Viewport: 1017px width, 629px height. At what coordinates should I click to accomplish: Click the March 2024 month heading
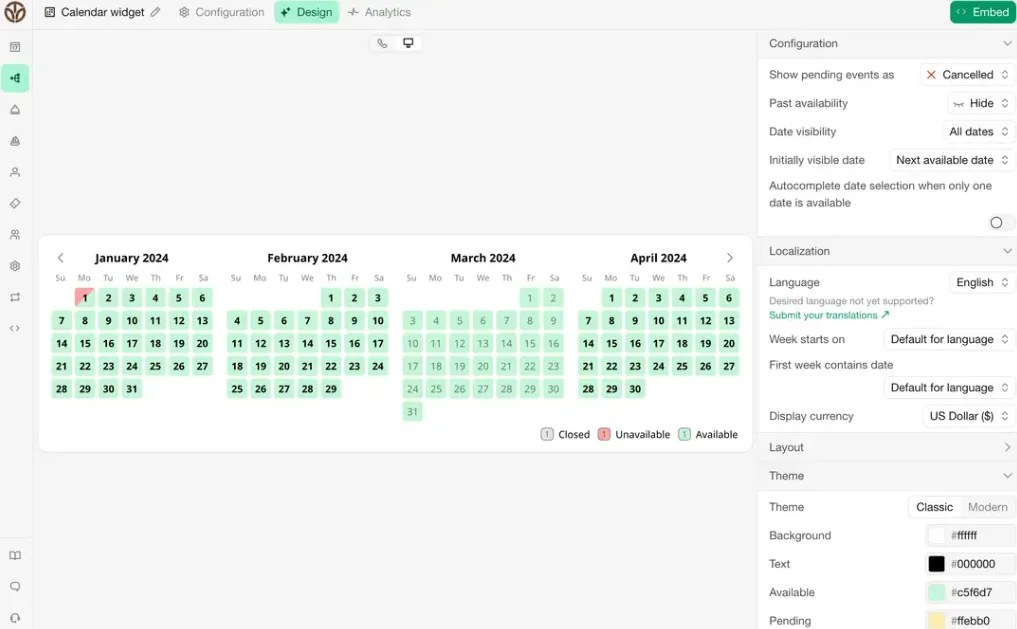coord(483,258)
